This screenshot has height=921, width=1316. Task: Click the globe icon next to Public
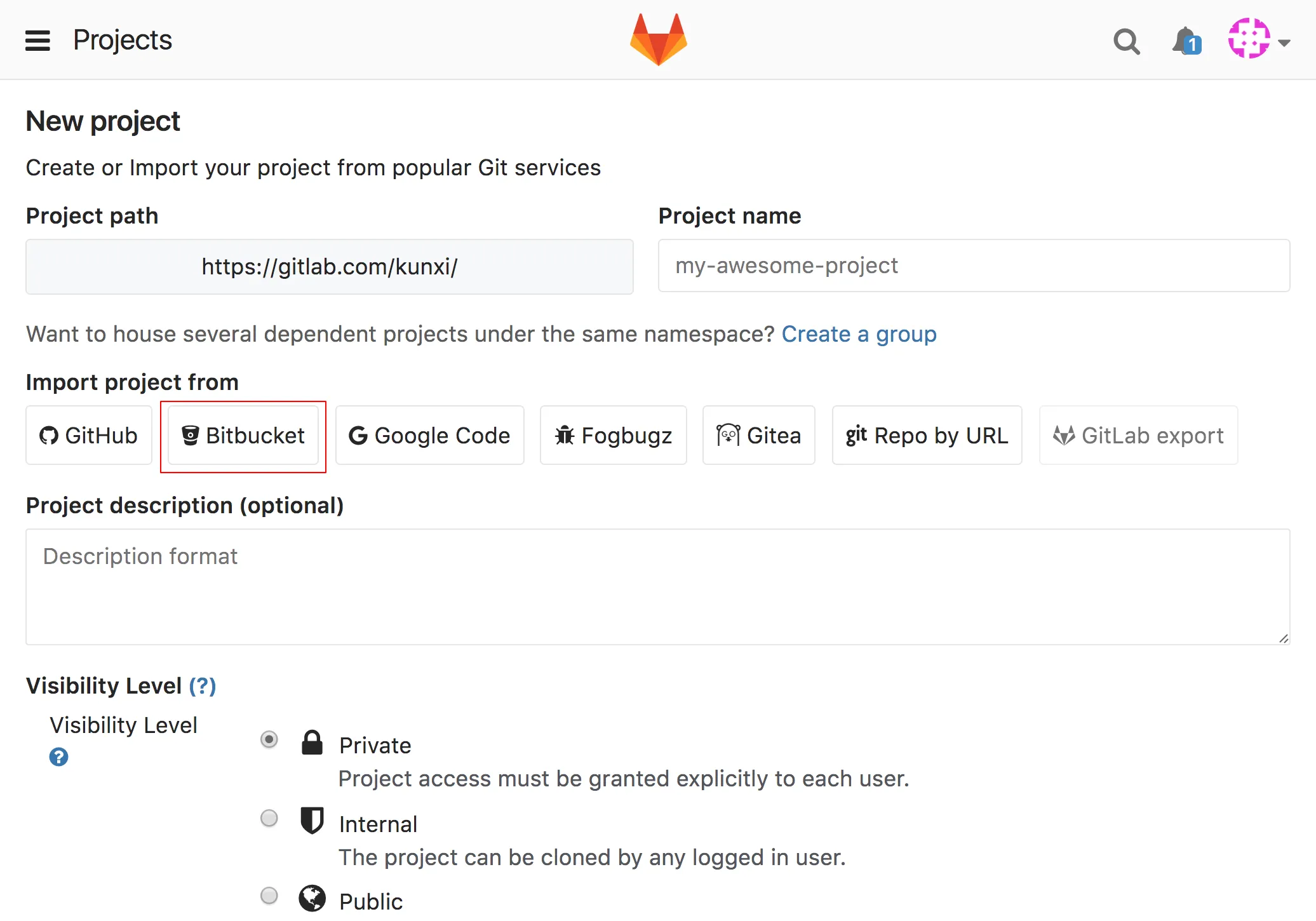(312, 898)
